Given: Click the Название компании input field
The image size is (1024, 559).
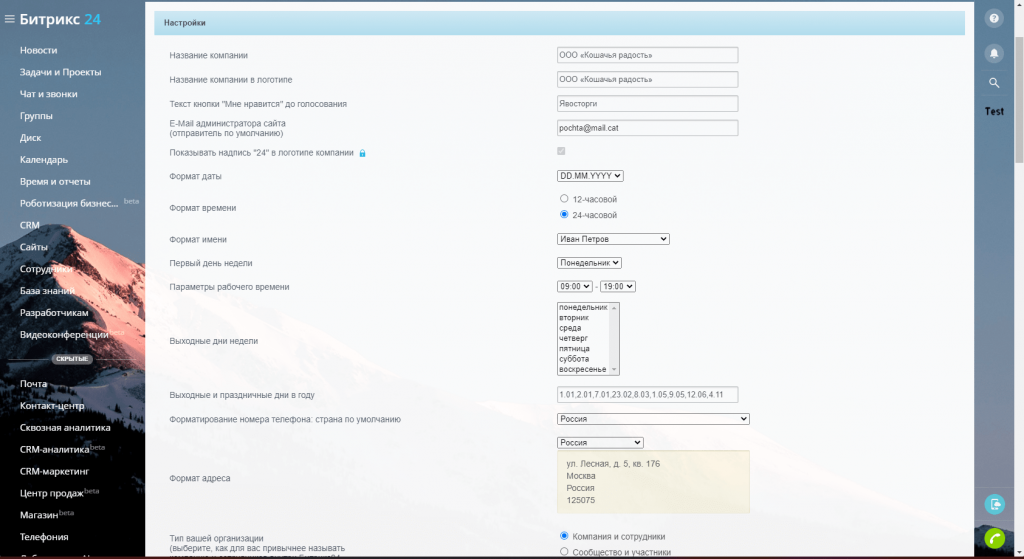Looking at the screenshot, I should tap(647, 55).
